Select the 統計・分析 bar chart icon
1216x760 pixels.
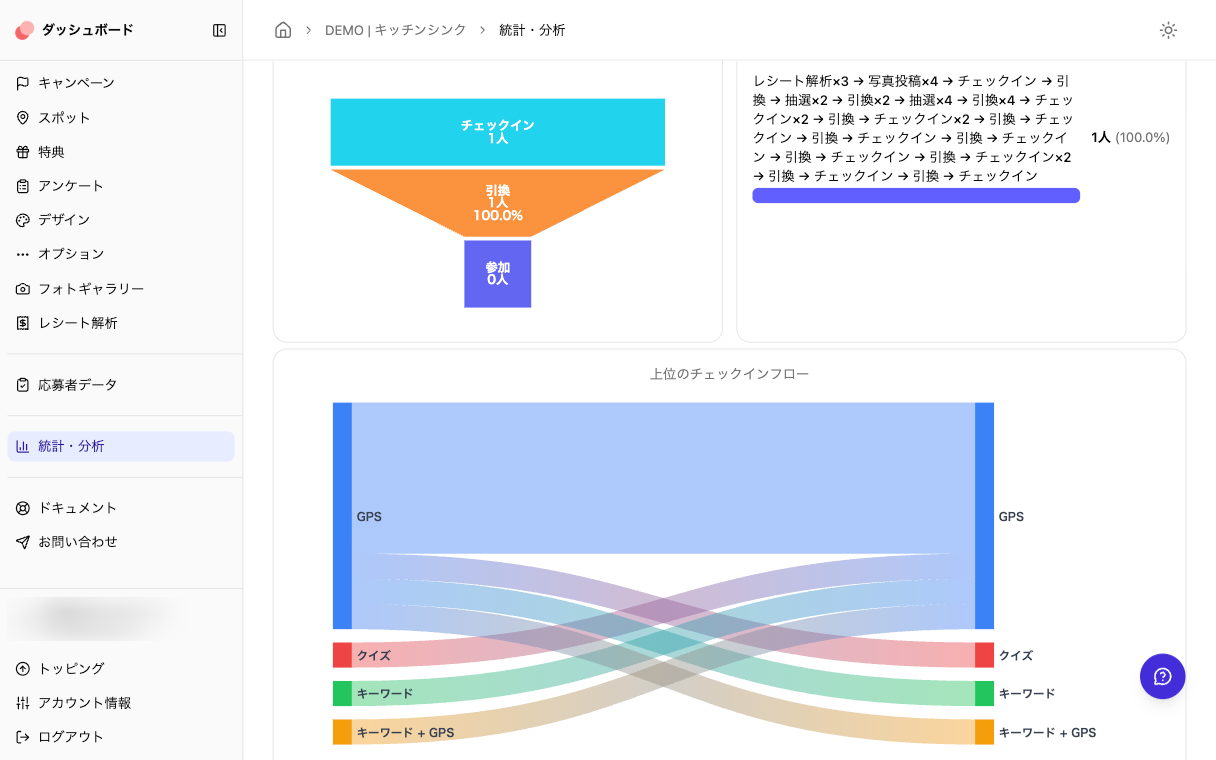tap(22, 446)
